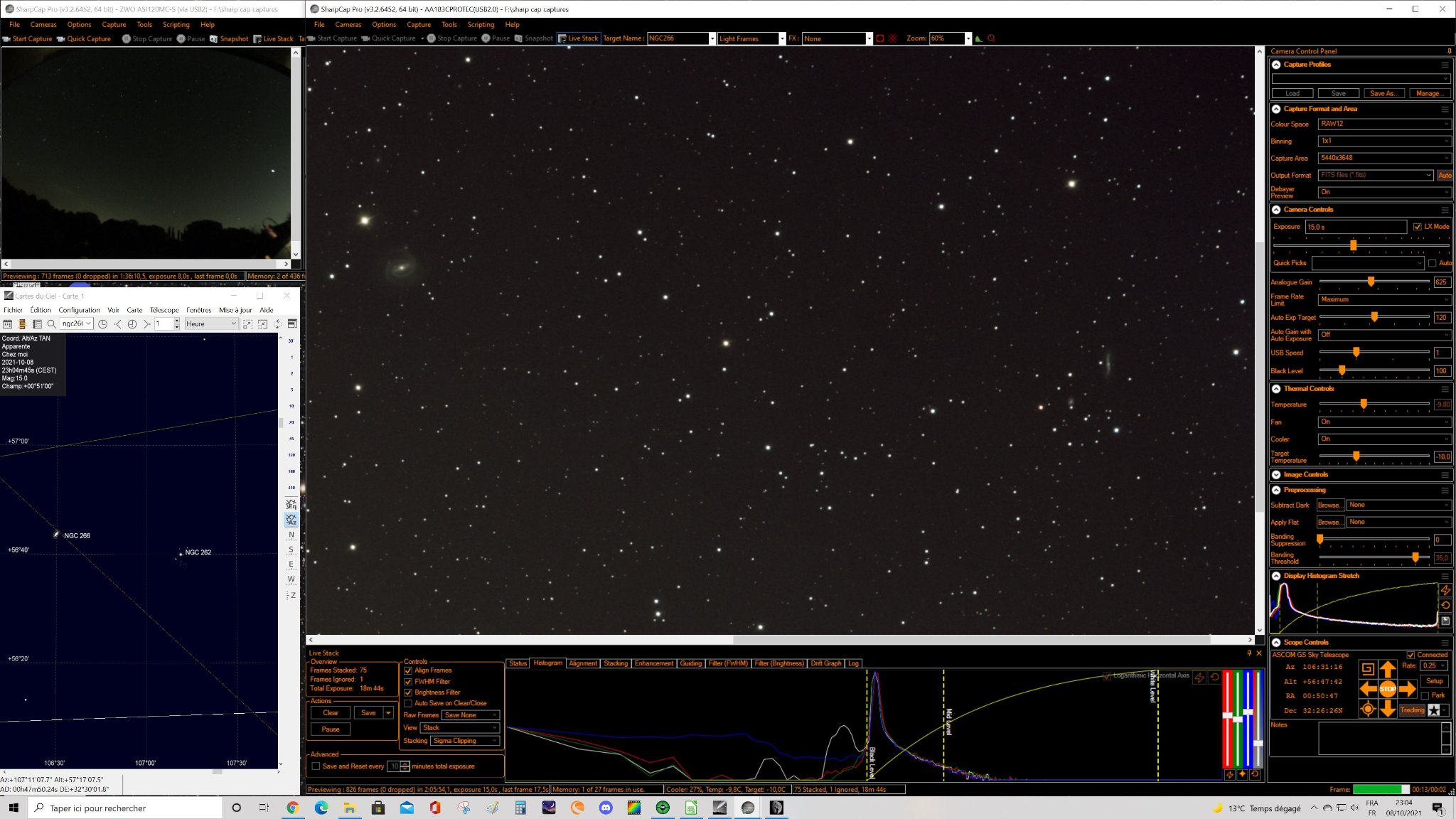This screenshot has width=1456, height=819.
Task: Switch to the Enhancement tab in Live Stack
Action: pos(654,663)
